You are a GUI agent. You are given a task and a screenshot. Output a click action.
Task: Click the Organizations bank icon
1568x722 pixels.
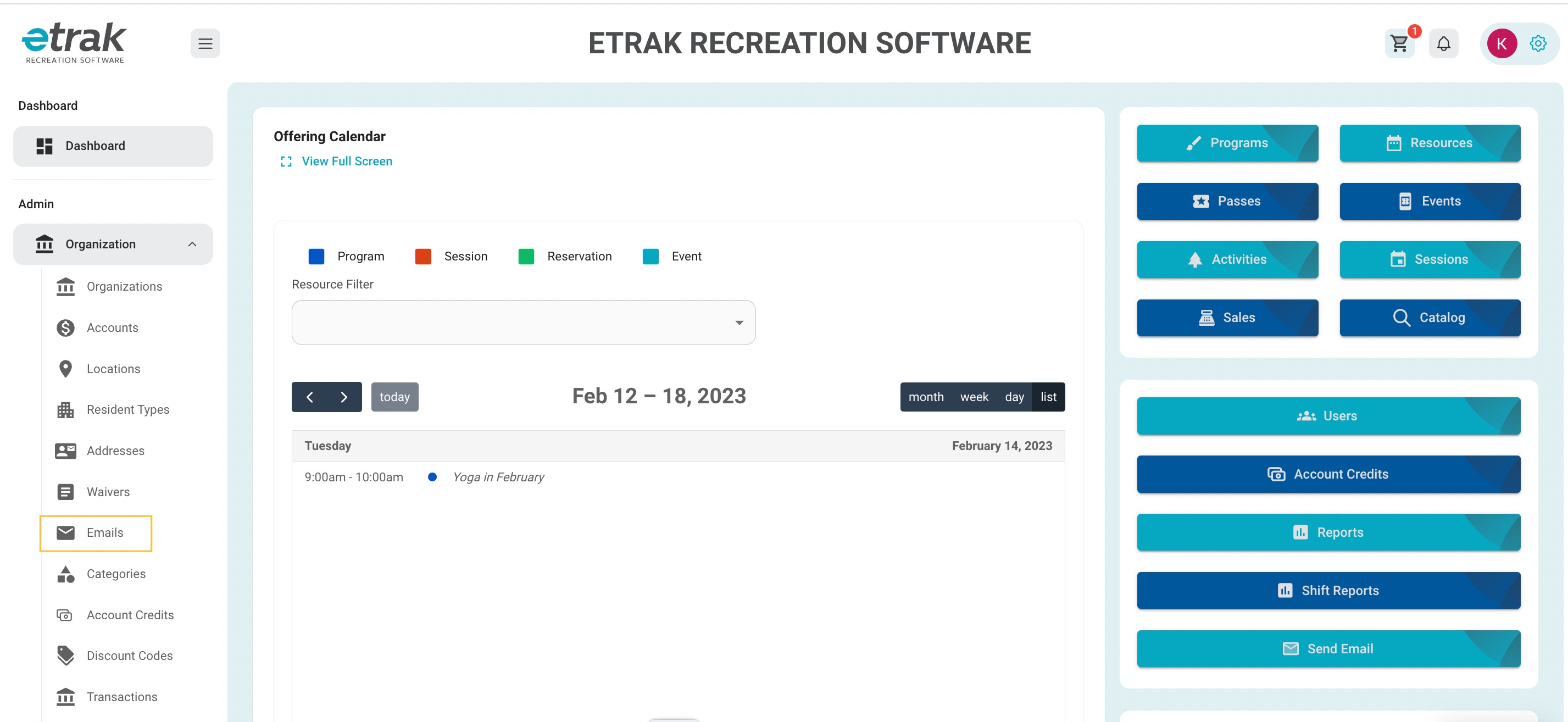point(65,287)
